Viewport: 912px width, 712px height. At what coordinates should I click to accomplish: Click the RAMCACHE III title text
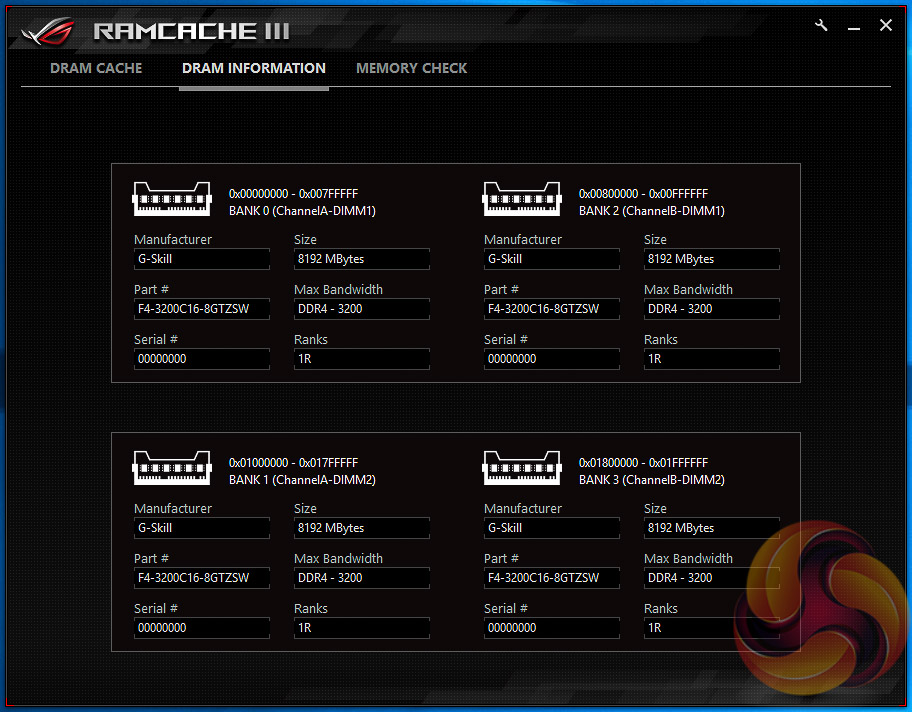coord(191,31)
